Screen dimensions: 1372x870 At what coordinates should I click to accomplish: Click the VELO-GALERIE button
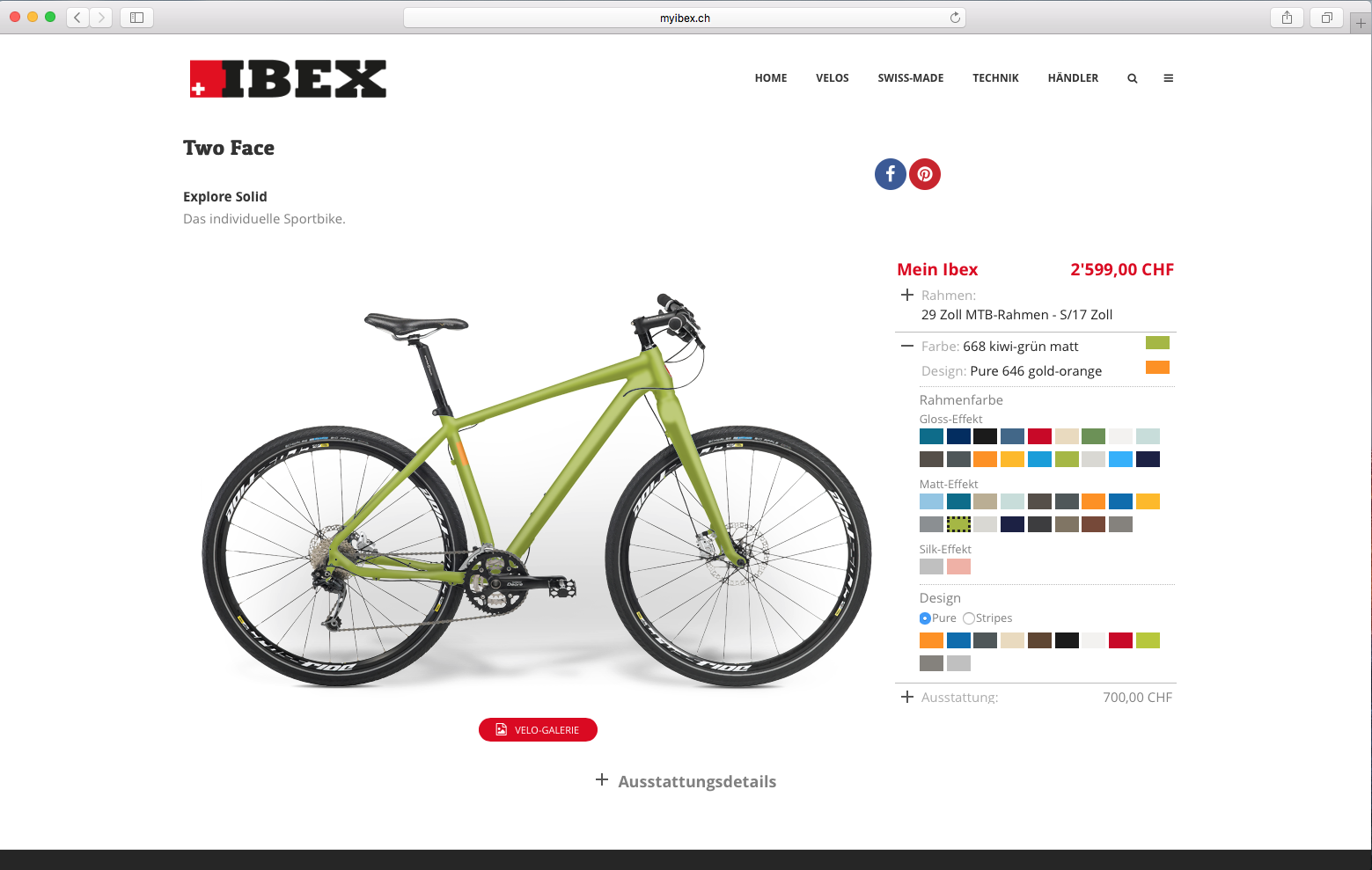click(538, 729)
